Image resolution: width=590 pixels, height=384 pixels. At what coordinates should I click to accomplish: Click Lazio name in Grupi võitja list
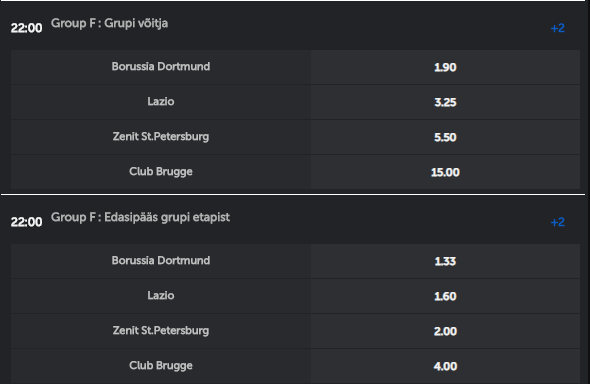click(x=161, y=102)
